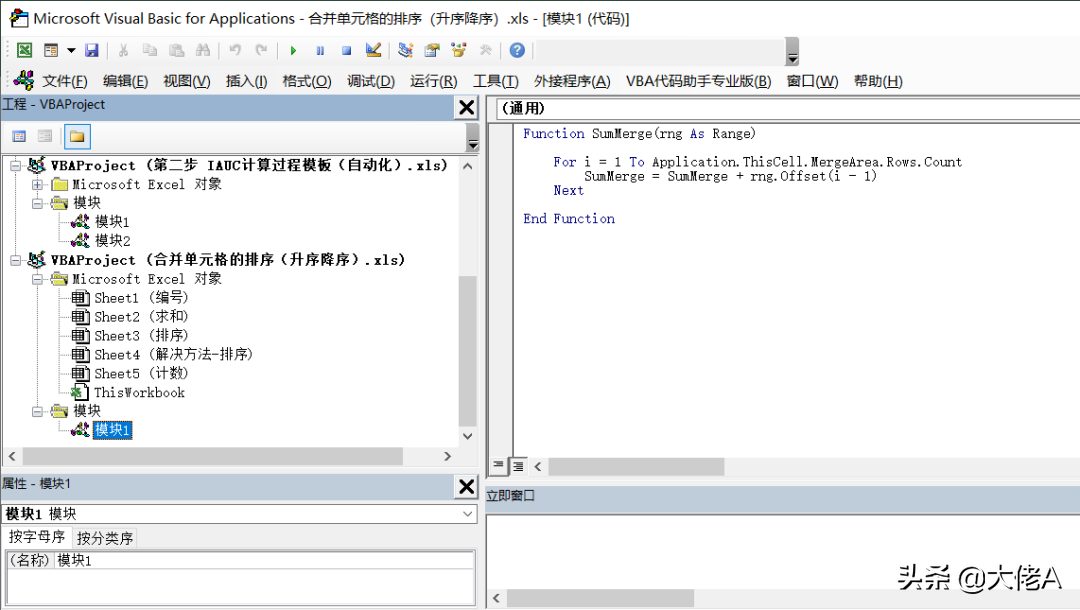Close the 属性 - 模块1 panel
The height and width of the screenshot is (610, 1080).
466,486
